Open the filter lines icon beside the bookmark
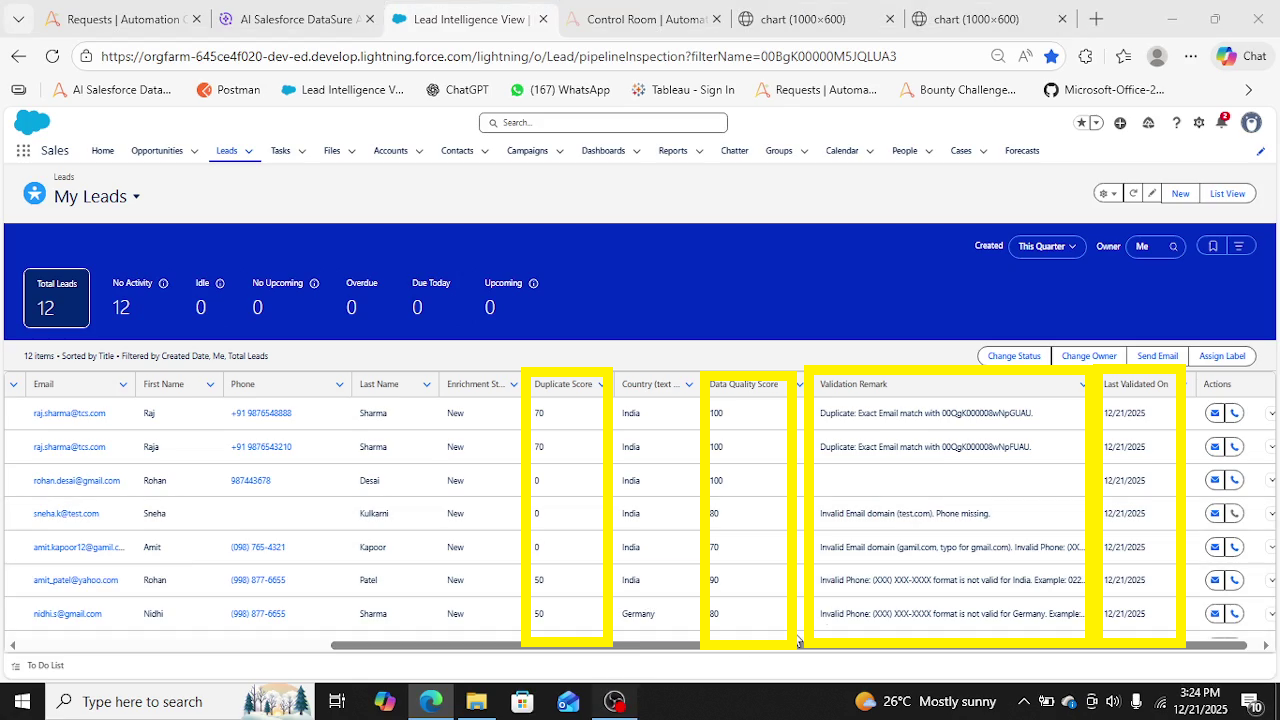Viewport: 1280px width, 720px height. pos(1239,246)
